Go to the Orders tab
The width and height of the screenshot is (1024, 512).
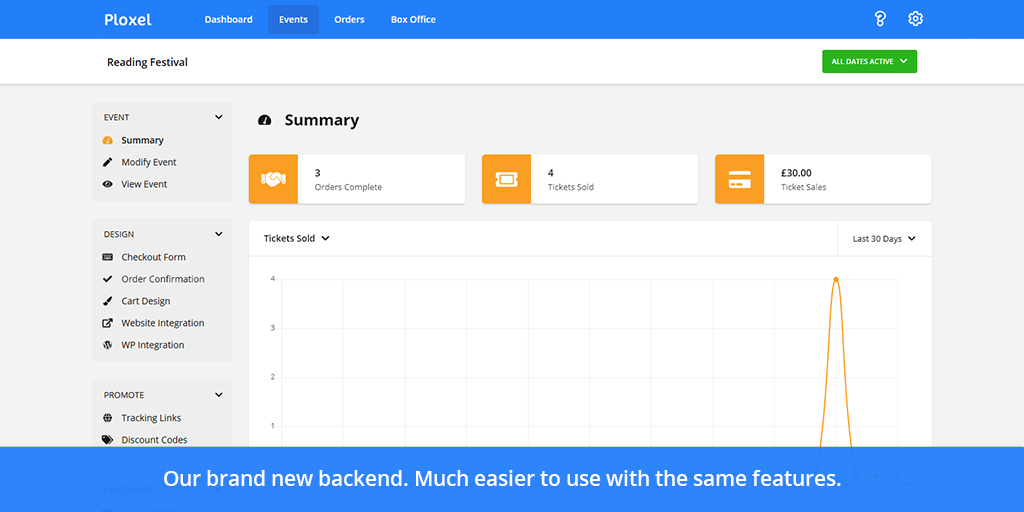pyautogui.click(x=349, y=20)
